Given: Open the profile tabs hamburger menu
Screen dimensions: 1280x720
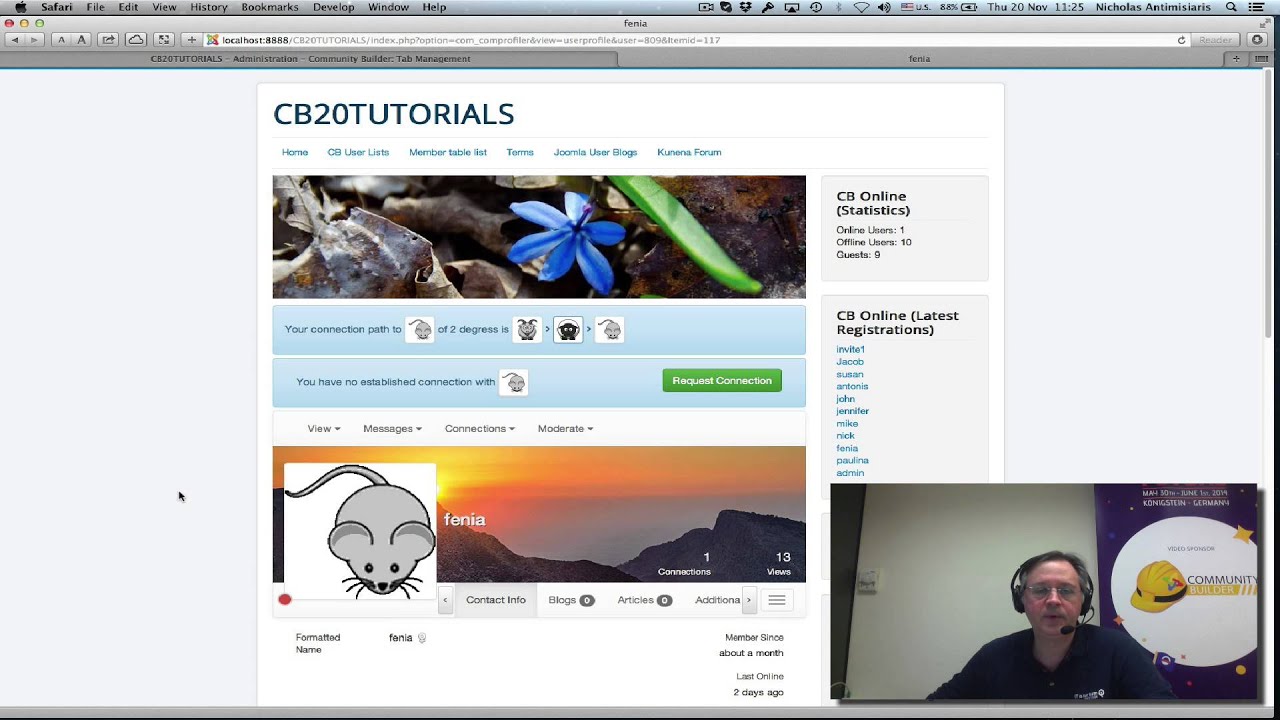Looking at the screenshot, I should click(776, 600).
